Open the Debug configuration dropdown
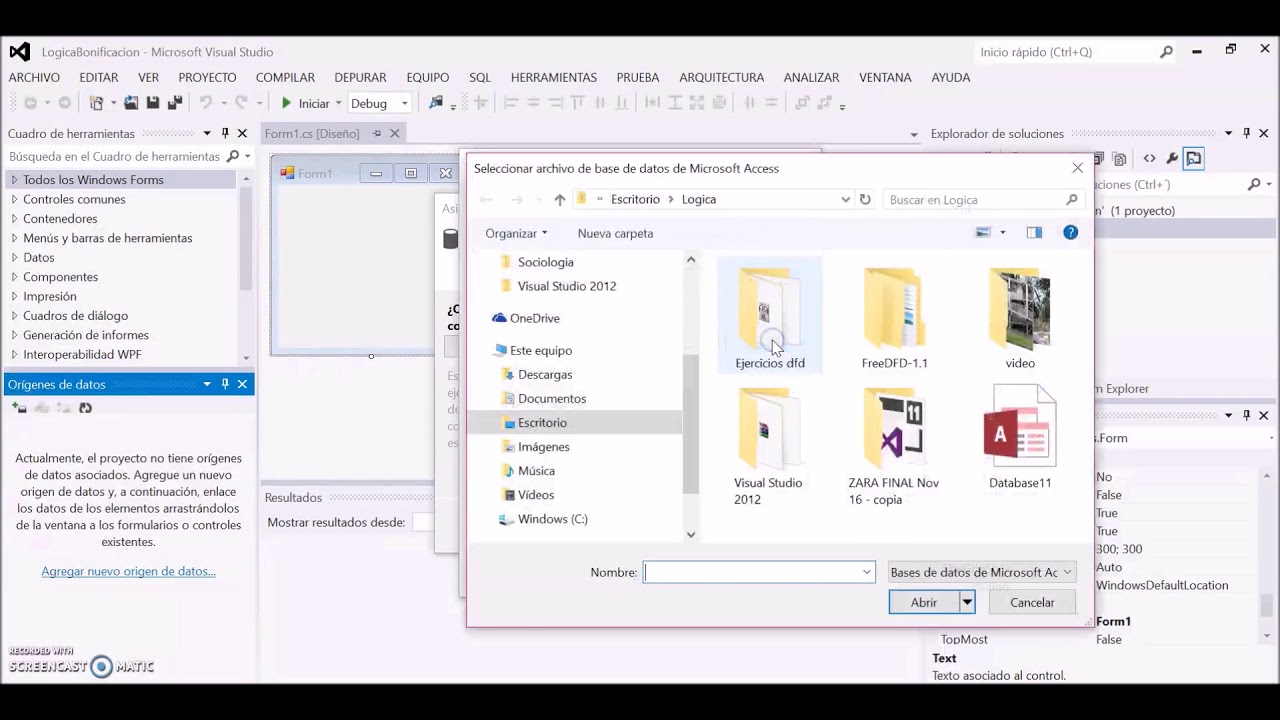 point(379,103)
